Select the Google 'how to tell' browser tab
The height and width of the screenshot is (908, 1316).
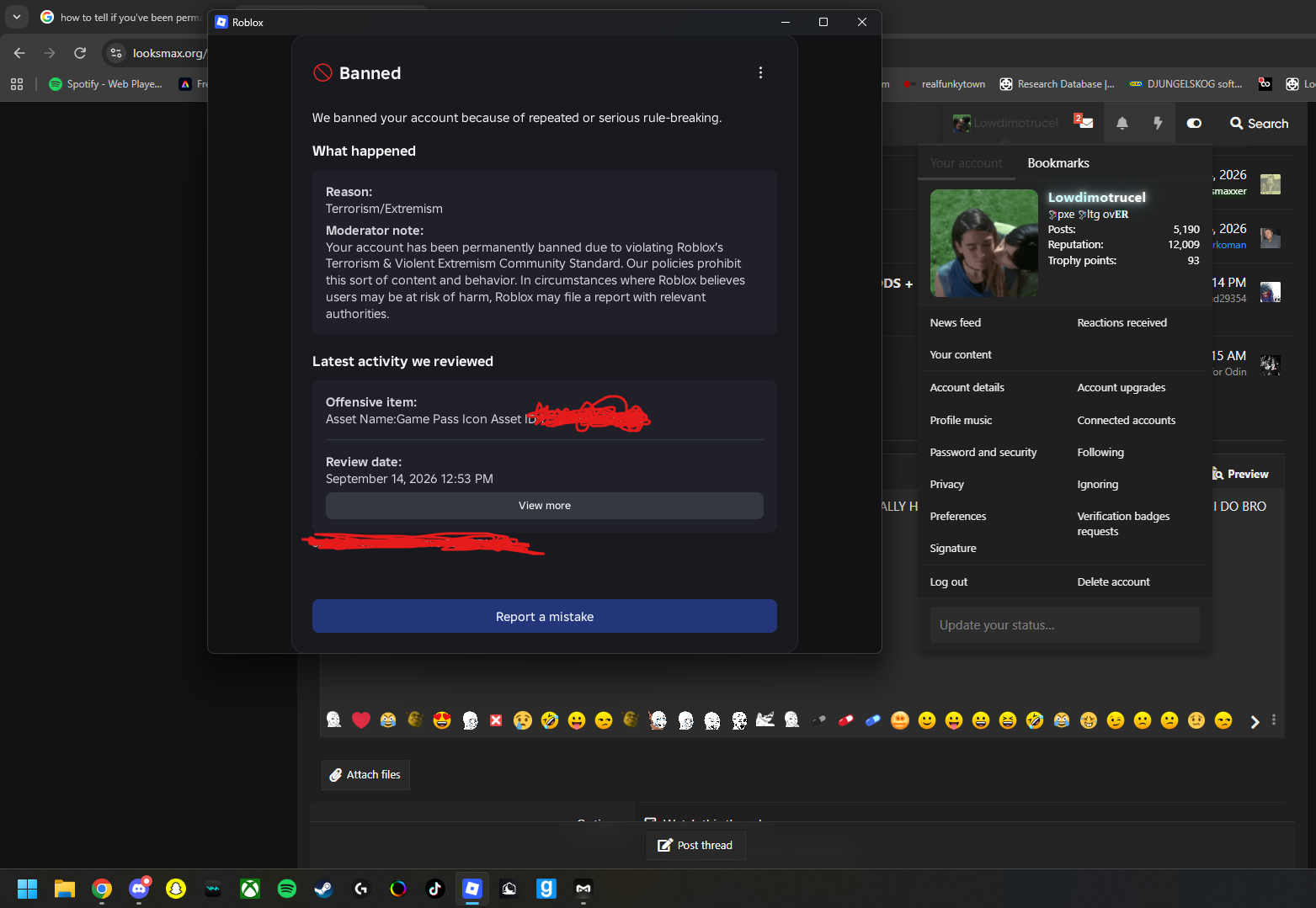120,17
